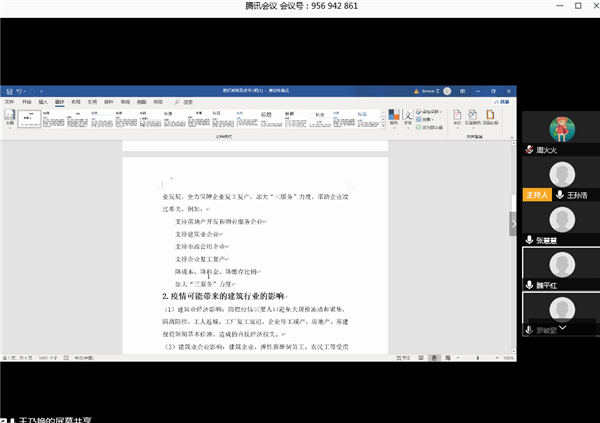Click microphone icon next to 王孙浩

560,195
